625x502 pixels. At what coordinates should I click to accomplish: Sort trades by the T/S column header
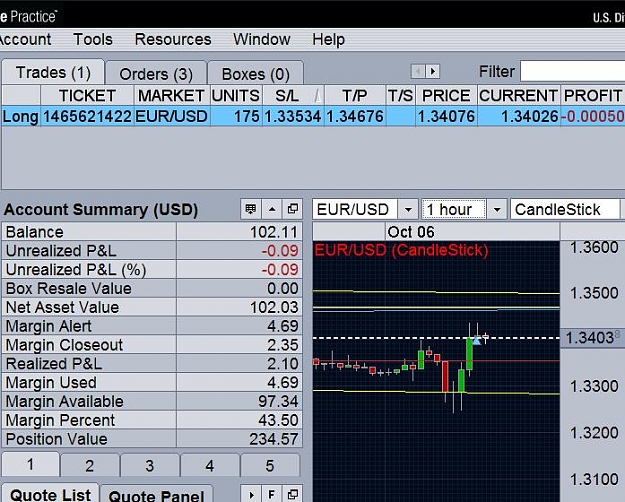401,96
